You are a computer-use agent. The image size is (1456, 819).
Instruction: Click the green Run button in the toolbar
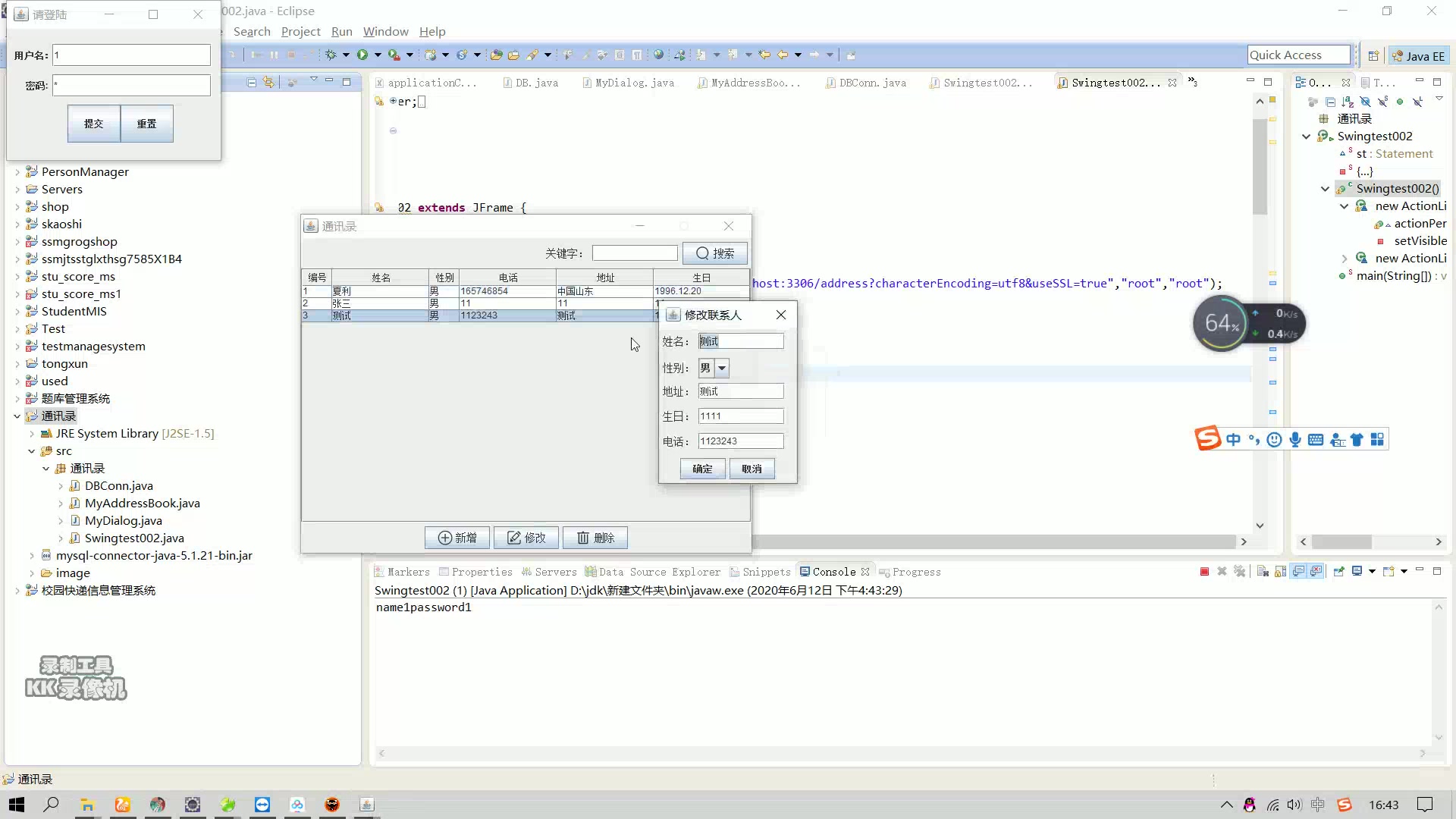tap(362, 55)
